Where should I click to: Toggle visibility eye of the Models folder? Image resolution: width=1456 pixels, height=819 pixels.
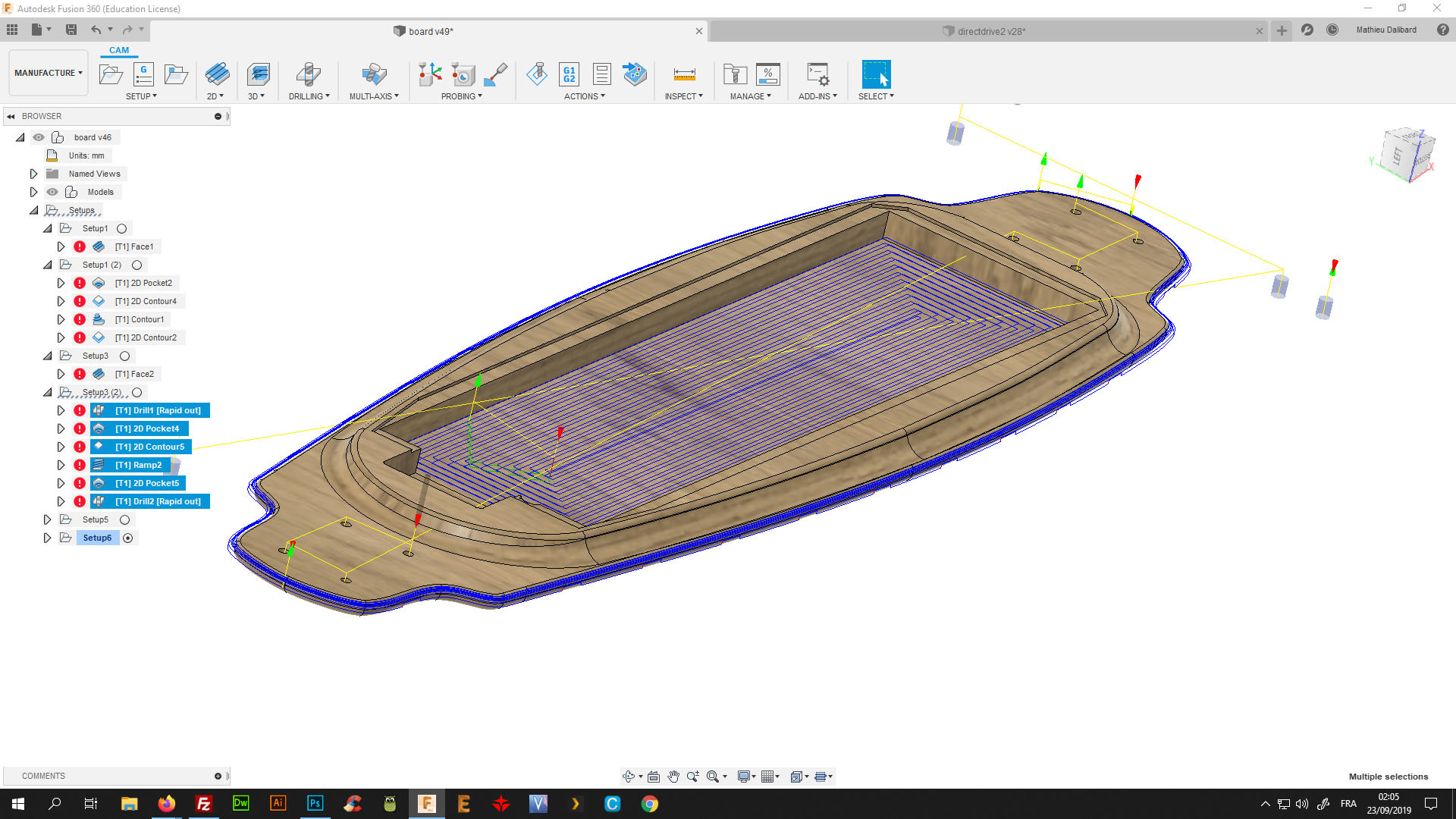coord(52,192)
